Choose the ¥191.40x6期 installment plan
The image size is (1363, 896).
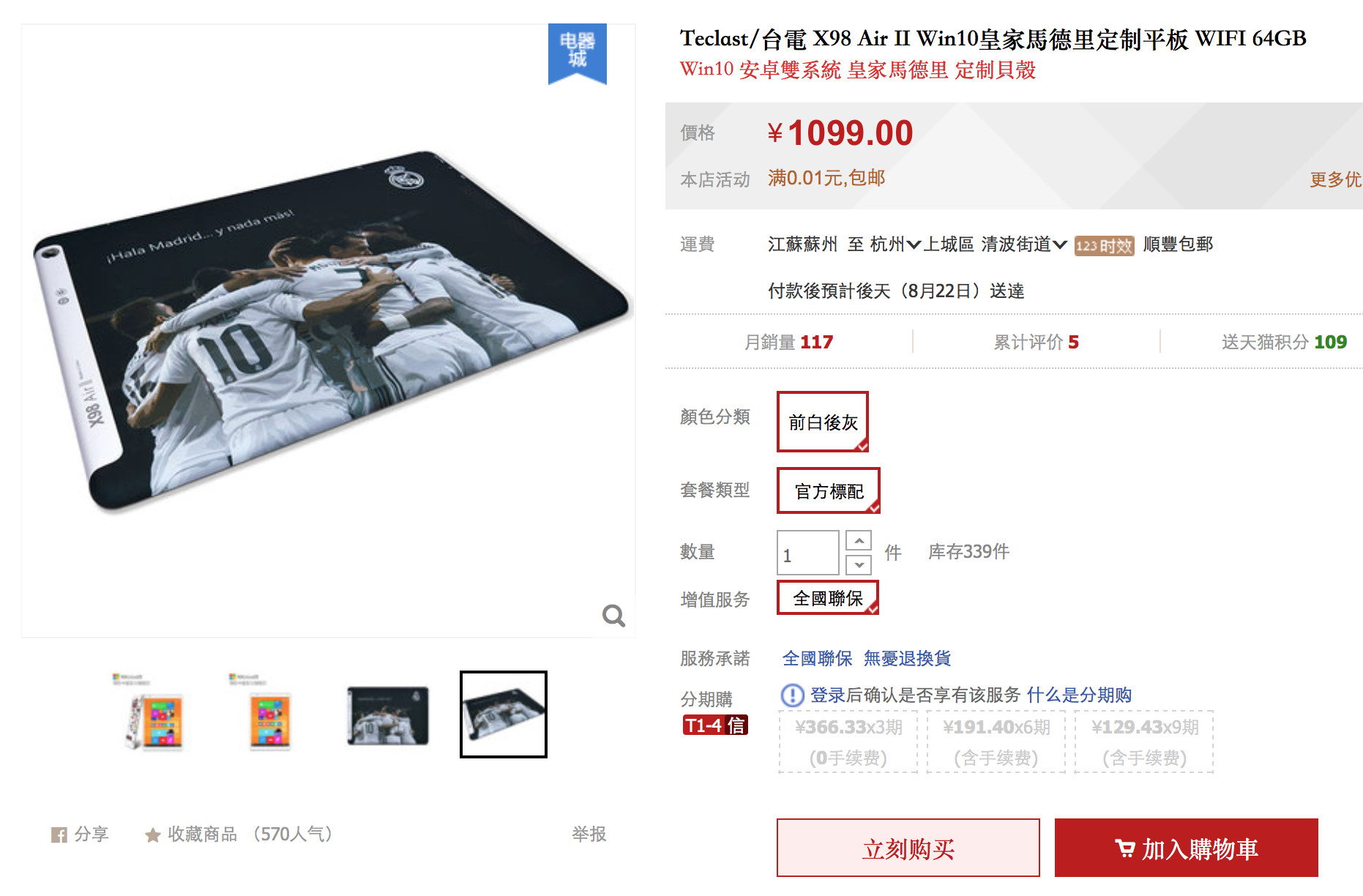tap(996, 742)
